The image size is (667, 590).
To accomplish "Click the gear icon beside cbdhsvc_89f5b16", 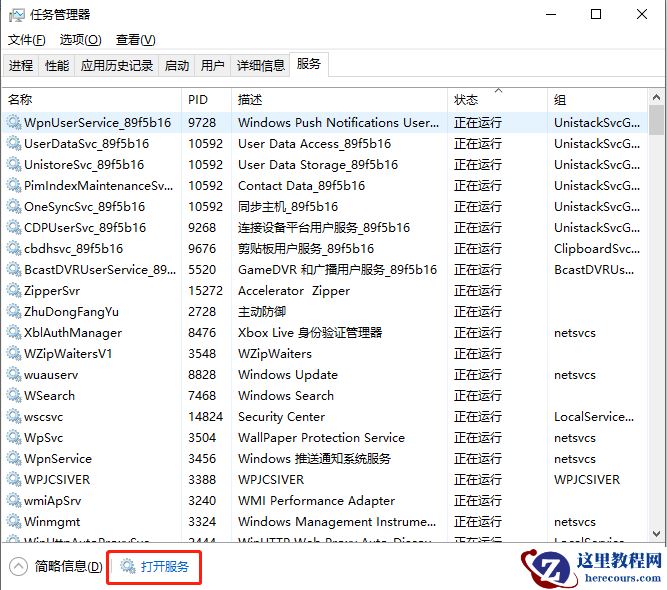I will coord(14,248).
